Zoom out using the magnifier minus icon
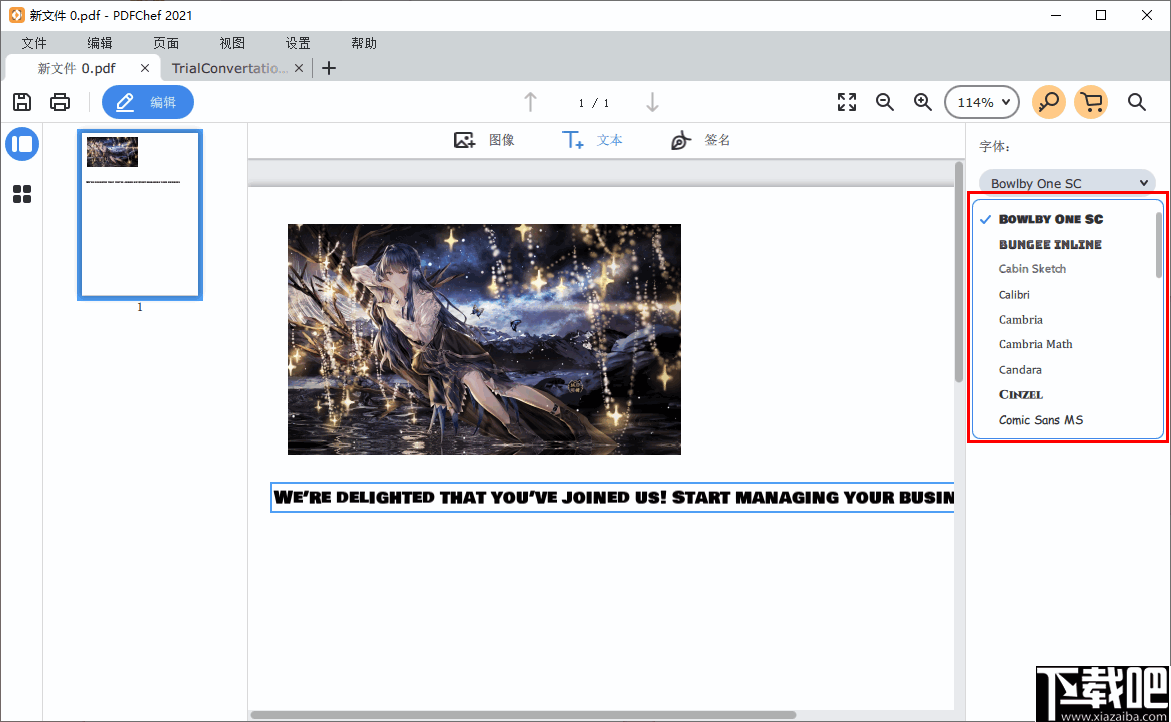The height and width of the screenshot is (722, 1171). point(885,101)
